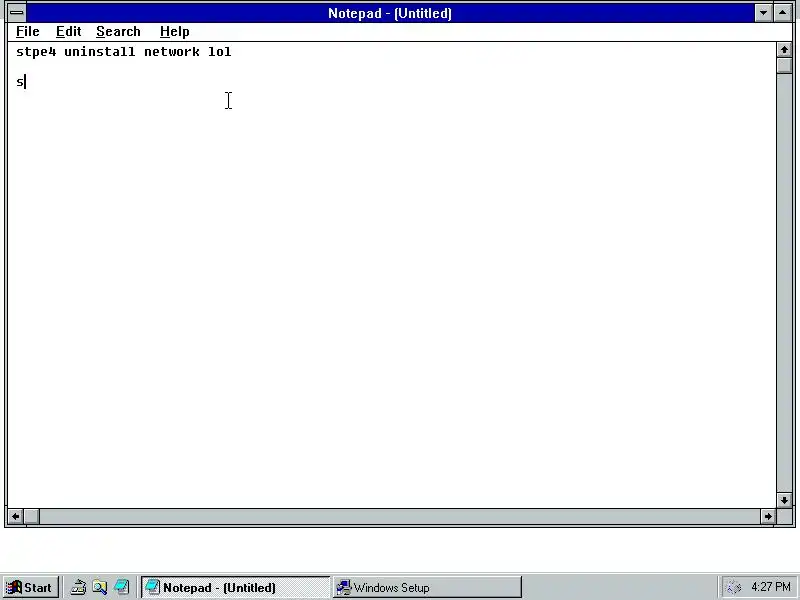Place cursor after the lone 's' line
Viewport: 800px width, 600px height.
click(x=25, y=82)
